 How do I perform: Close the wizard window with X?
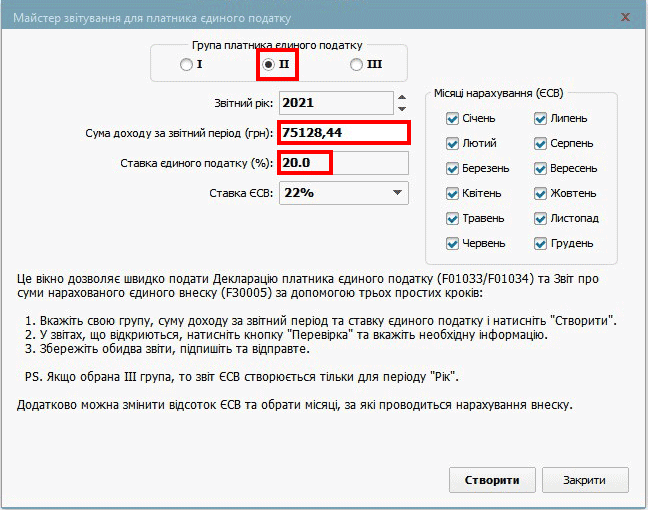click(x=624, y=17)
